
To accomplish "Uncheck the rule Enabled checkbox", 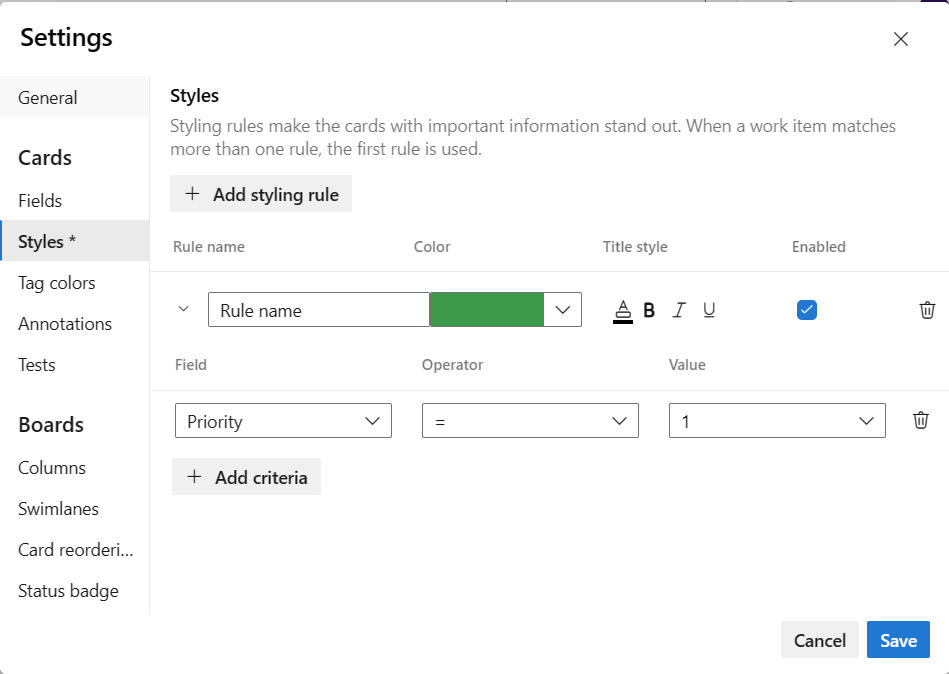I will pyautogui.click(x=806, y=310).
